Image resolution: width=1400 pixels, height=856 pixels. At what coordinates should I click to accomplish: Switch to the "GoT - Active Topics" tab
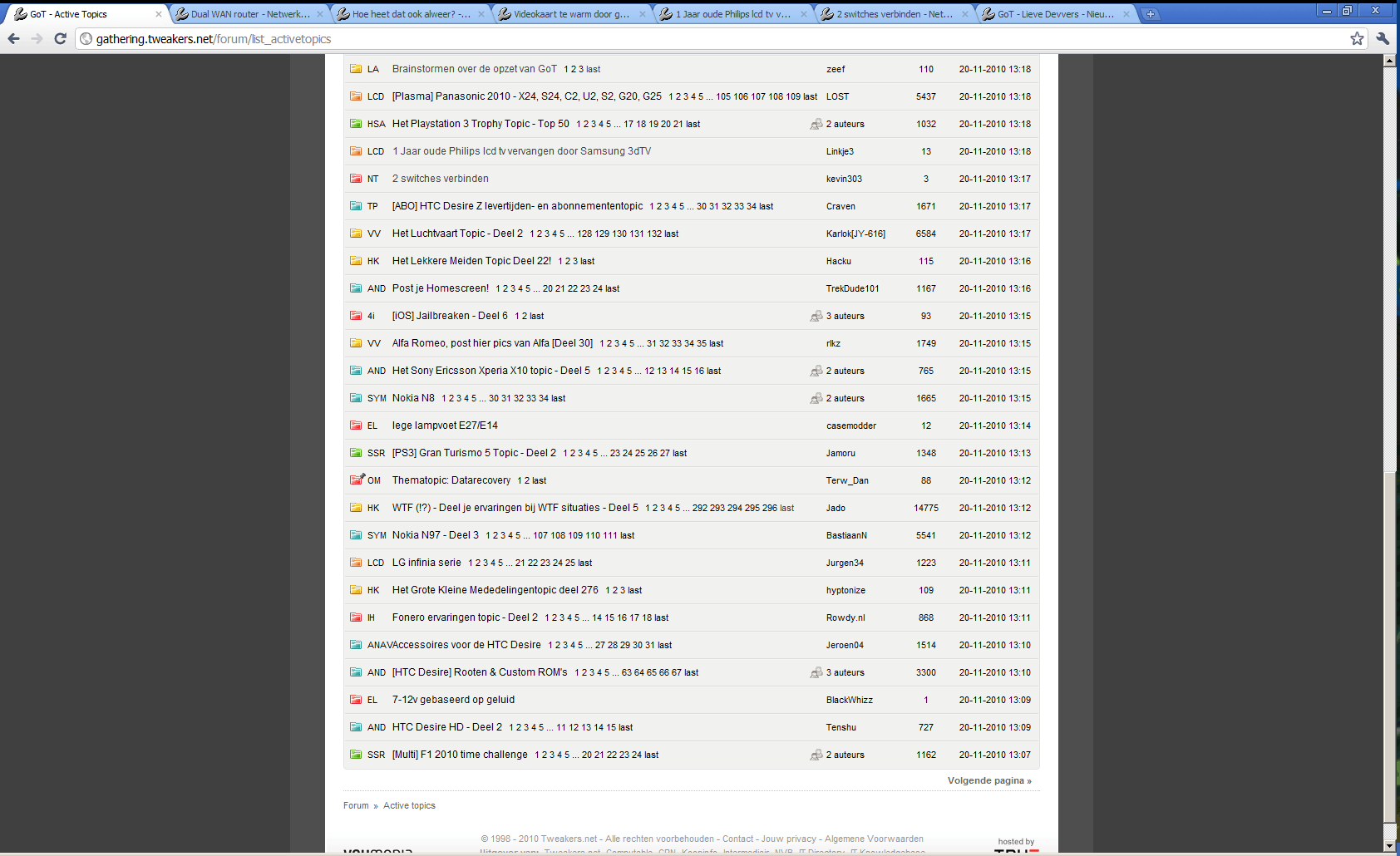pyautogui.click(x=79, y=13)
